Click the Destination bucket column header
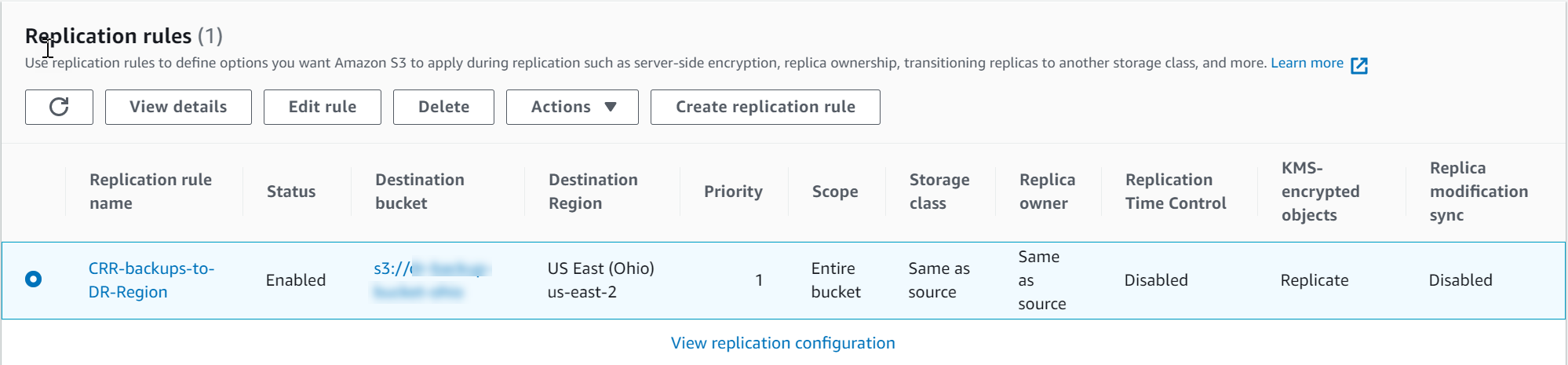1568x365 pixels. (420, 192)
